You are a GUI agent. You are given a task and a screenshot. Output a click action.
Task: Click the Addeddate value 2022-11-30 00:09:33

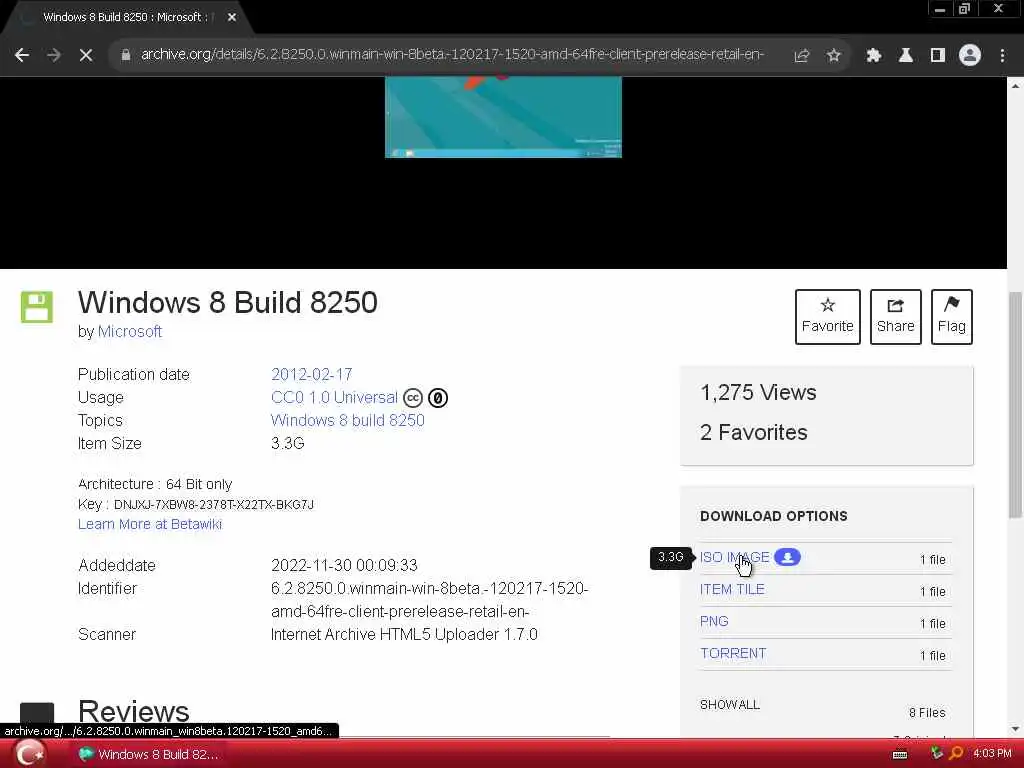click(x=344, y=566)
